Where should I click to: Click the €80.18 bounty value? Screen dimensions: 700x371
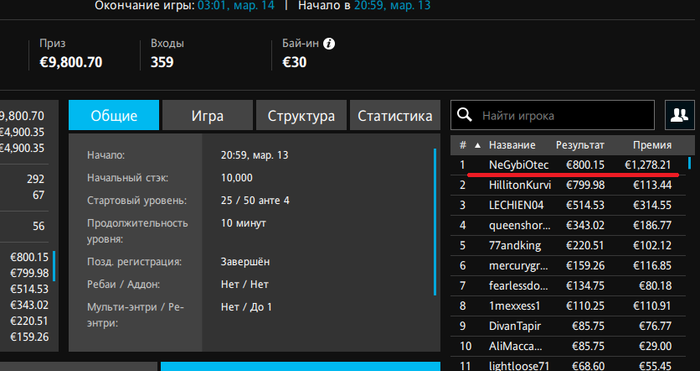point(655,286)
